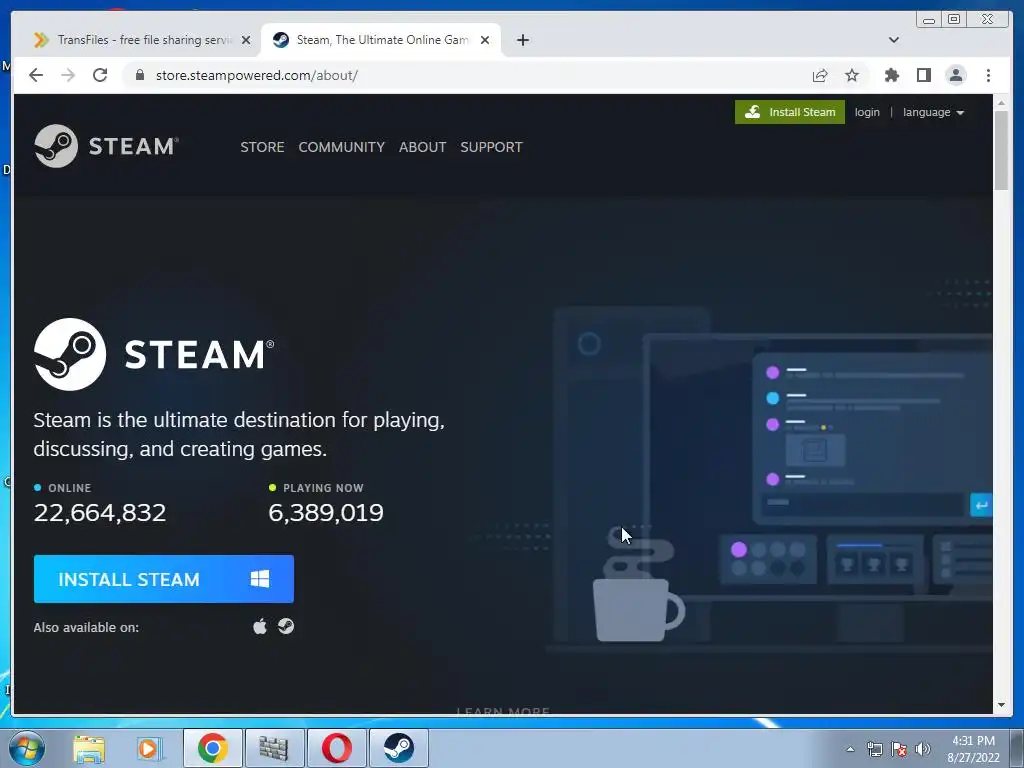Open the STORE menu
Image resolution: width=1024 pixels, height=768 pixels.
tap(262, 147)
